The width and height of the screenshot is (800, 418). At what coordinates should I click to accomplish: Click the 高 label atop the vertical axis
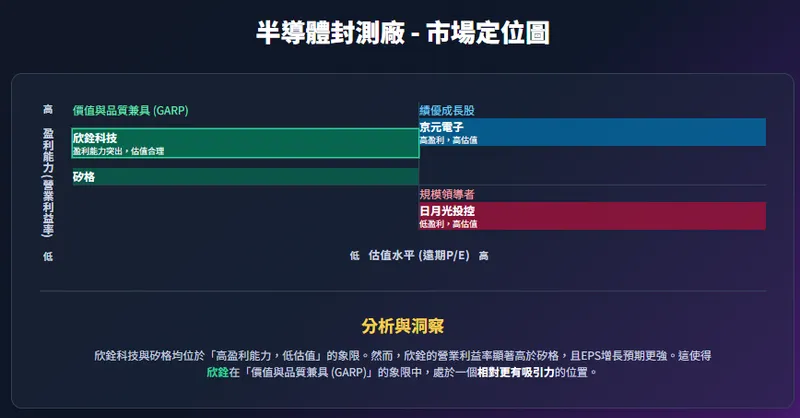48,110
